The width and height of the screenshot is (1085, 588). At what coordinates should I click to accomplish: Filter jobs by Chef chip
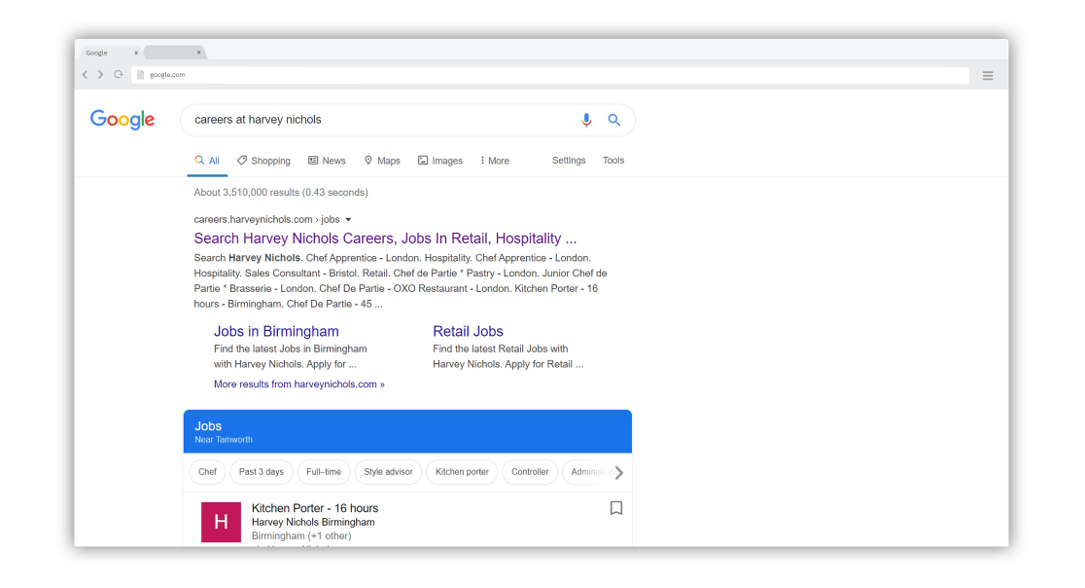pyautogui.click(x=207, y=472)
